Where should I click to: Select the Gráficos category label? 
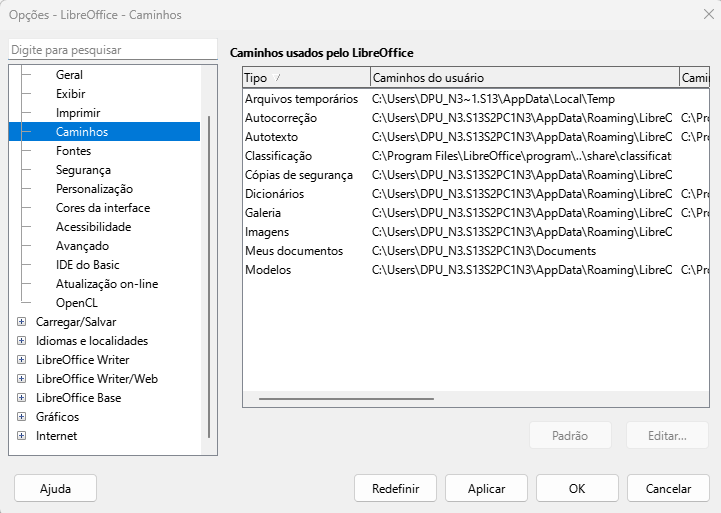tap(57, 416)
